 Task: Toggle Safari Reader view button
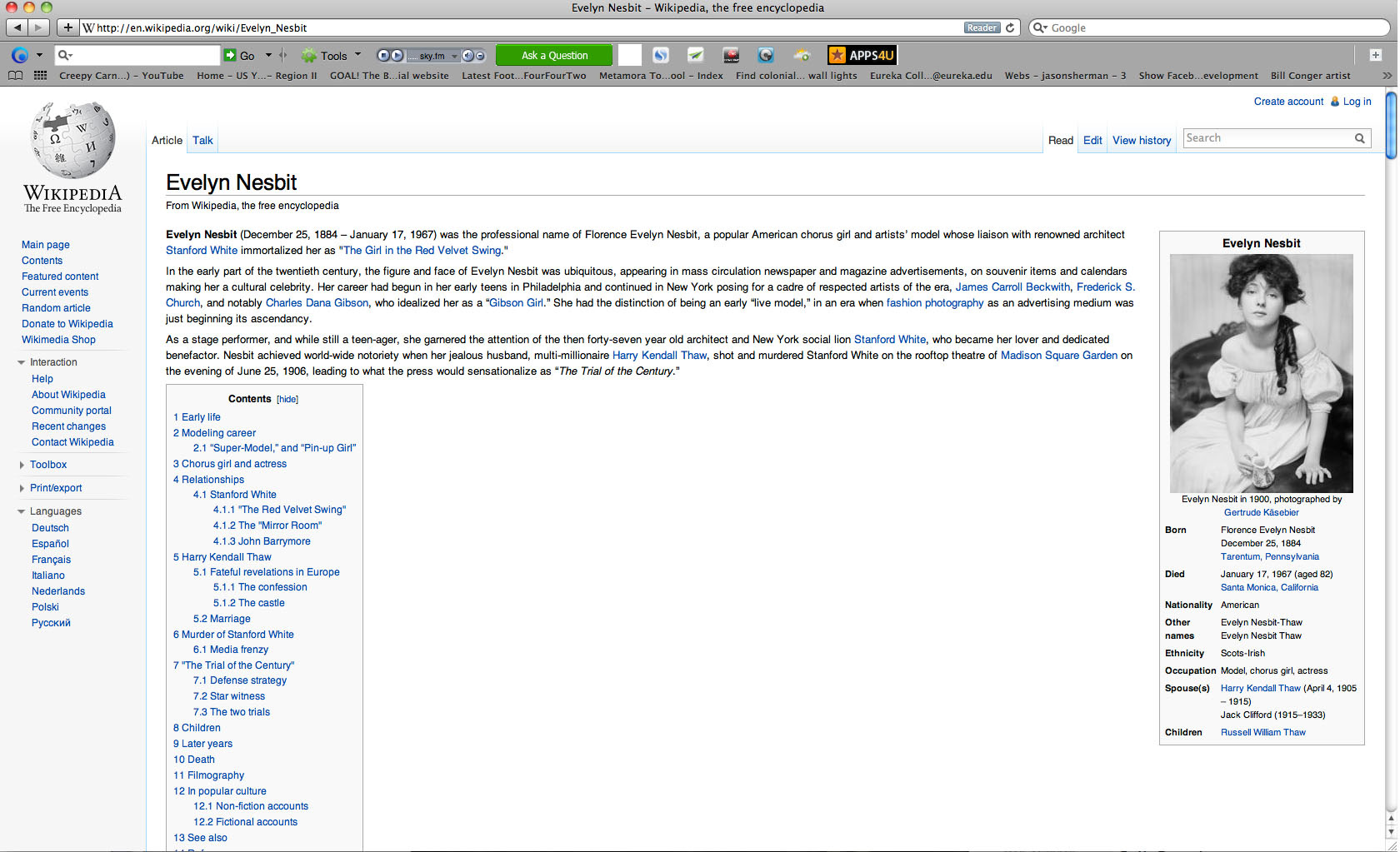click(982, 27)
